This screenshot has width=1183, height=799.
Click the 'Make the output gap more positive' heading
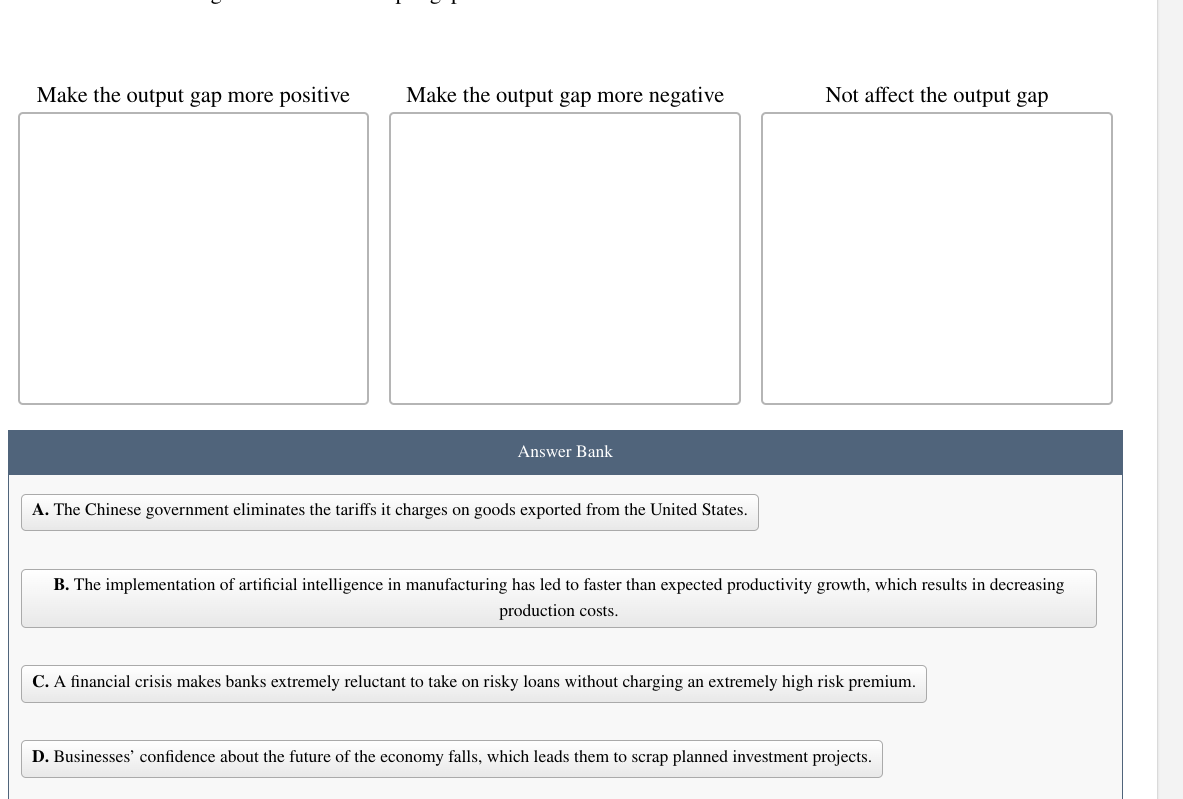pyautogui.click(x=193, y=95)
